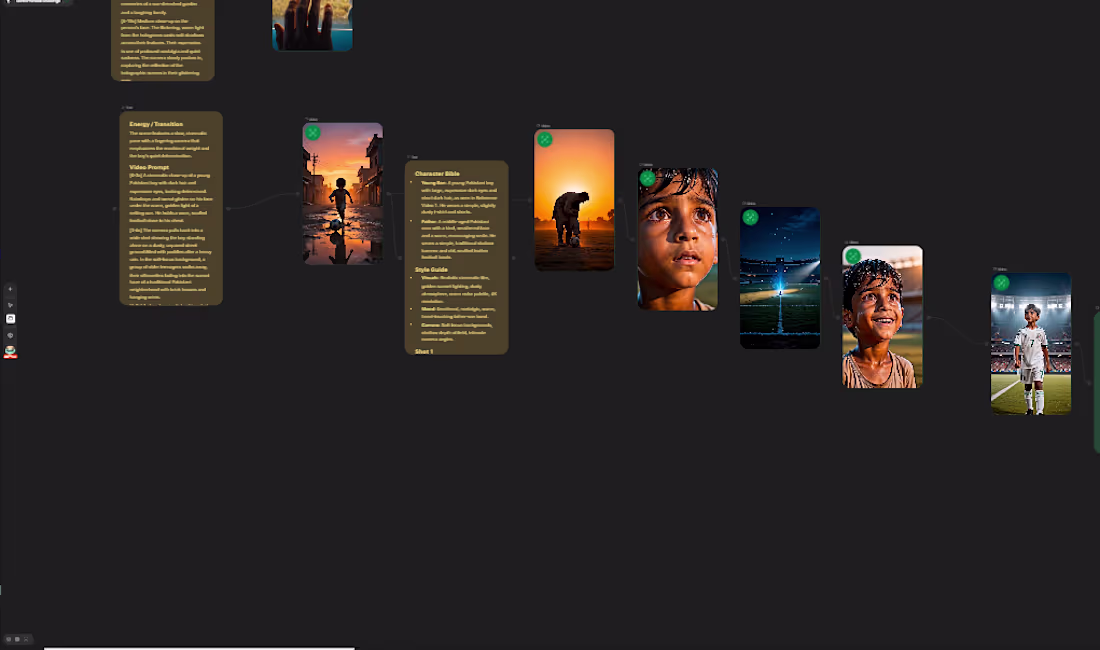Click the 'Character Bible' heading

click(437, 173)
